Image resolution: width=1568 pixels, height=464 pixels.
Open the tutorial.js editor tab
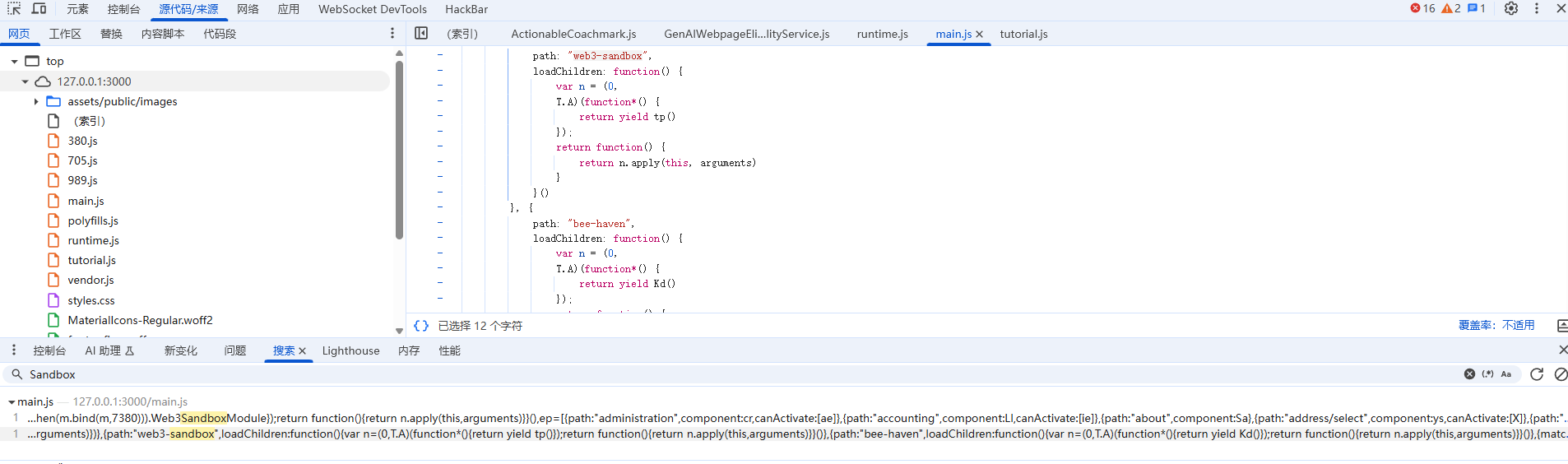coord(1023,34)
